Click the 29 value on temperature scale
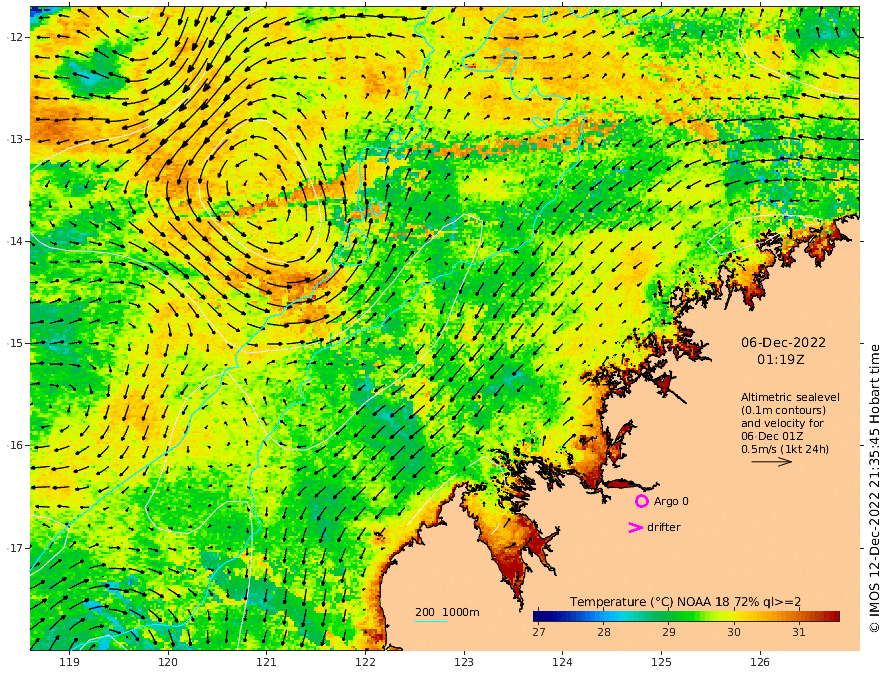This screenshot has width=880, height=680. tap(668, 632)
